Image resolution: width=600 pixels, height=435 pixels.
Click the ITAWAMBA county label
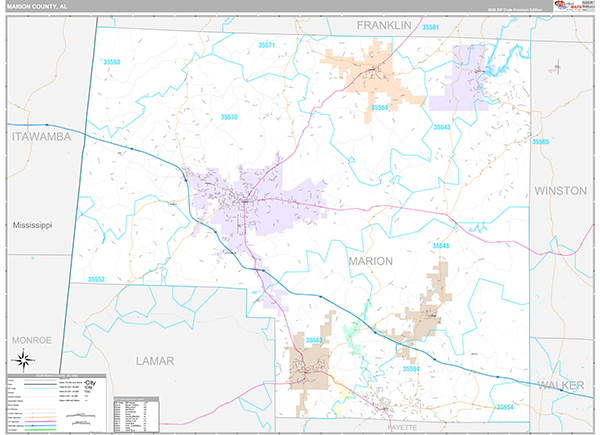41,137
